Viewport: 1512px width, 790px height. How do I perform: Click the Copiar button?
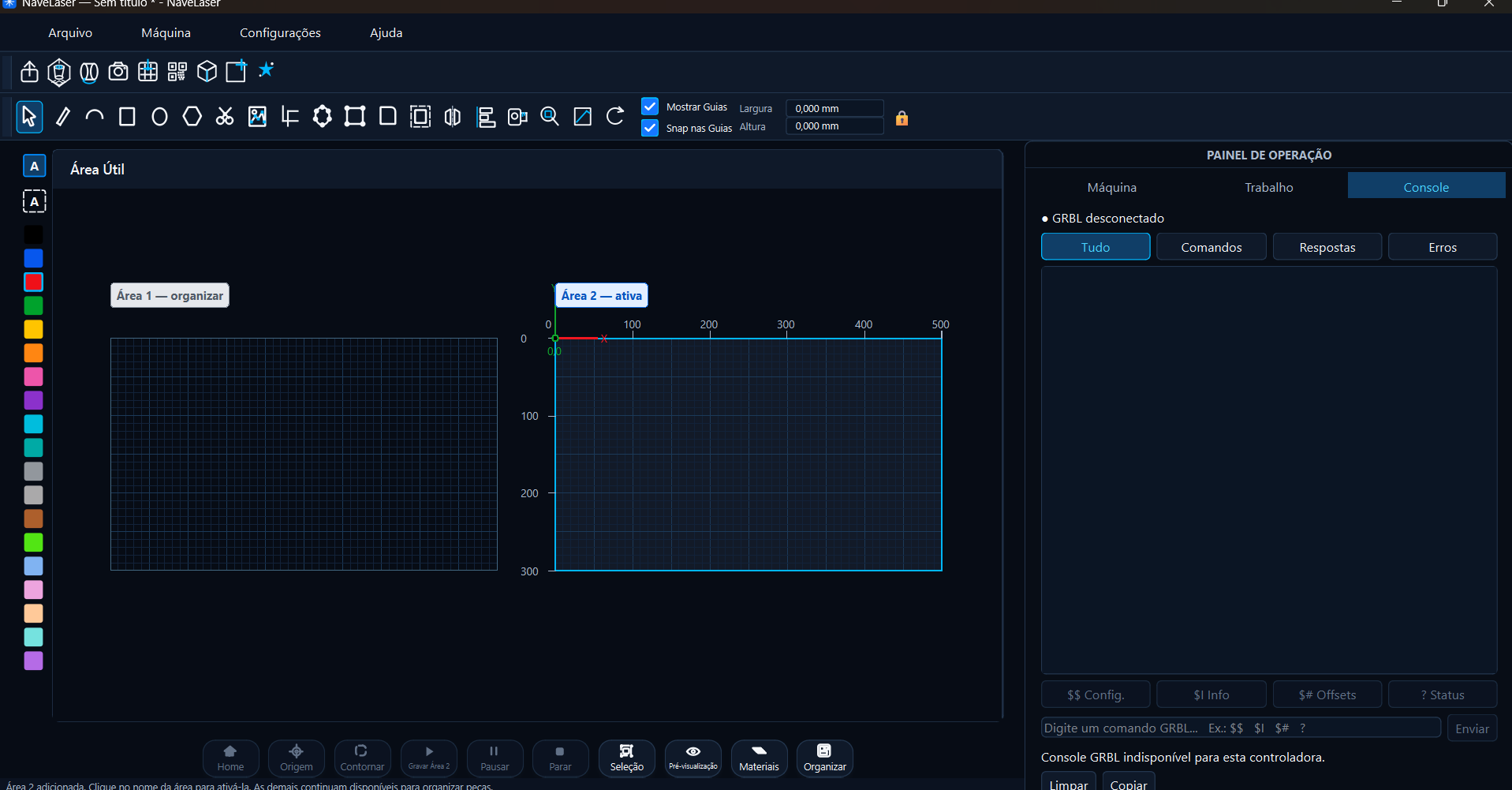[1129, 782]
